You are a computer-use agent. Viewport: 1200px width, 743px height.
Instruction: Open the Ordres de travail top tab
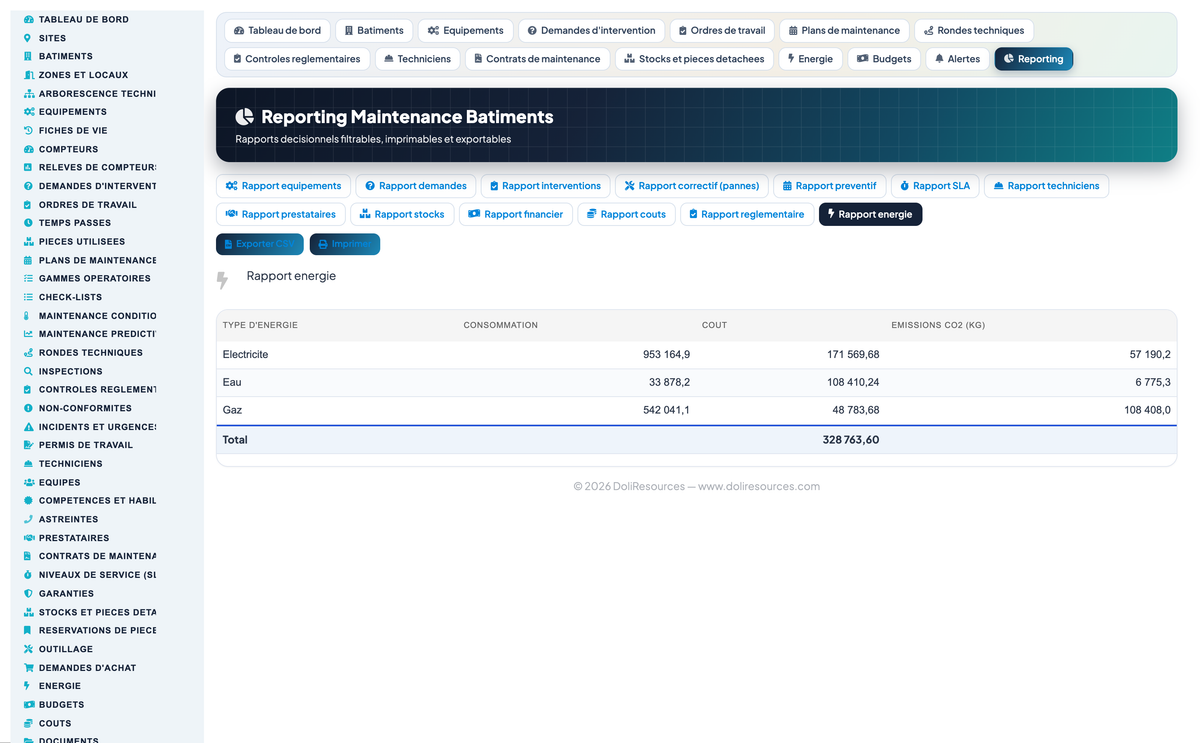click(x=721, y=31)
